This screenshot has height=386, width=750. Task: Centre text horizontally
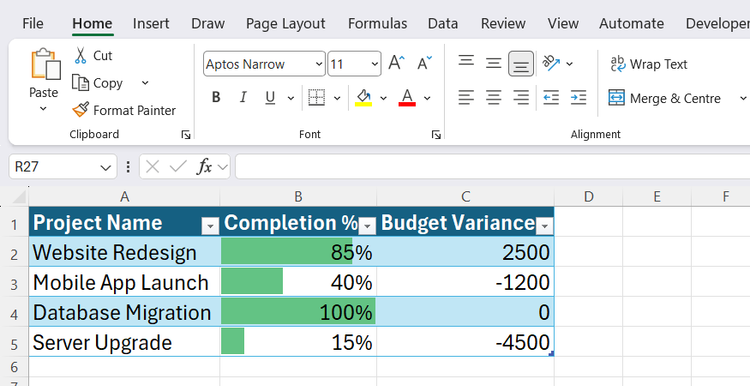494,98
